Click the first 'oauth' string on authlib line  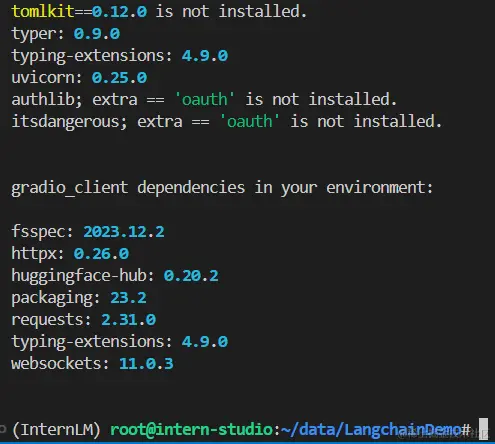pyautogui.click(x=205, y=99)
